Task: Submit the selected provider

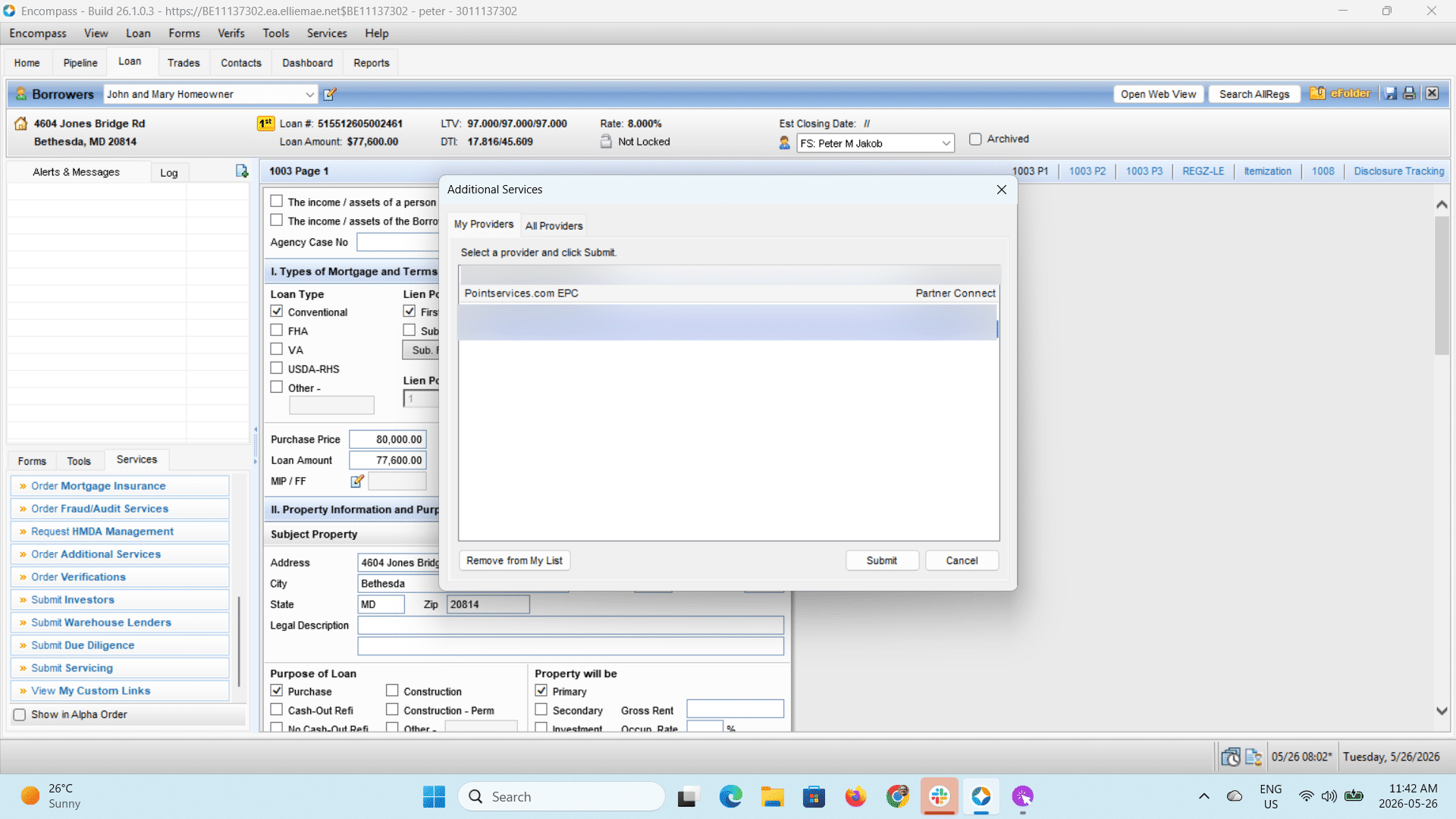Action: (x=882, y=560)
